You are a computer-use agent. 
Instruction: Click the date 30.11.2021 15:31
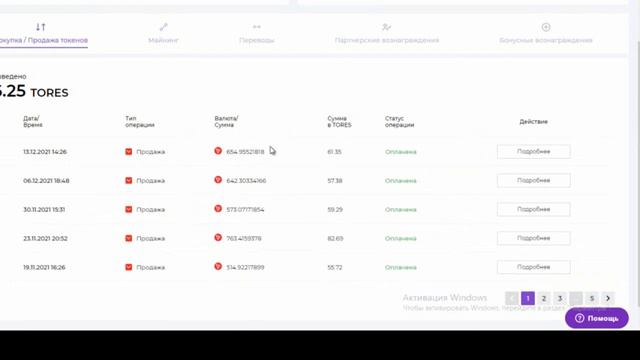(x=44, y=209)
